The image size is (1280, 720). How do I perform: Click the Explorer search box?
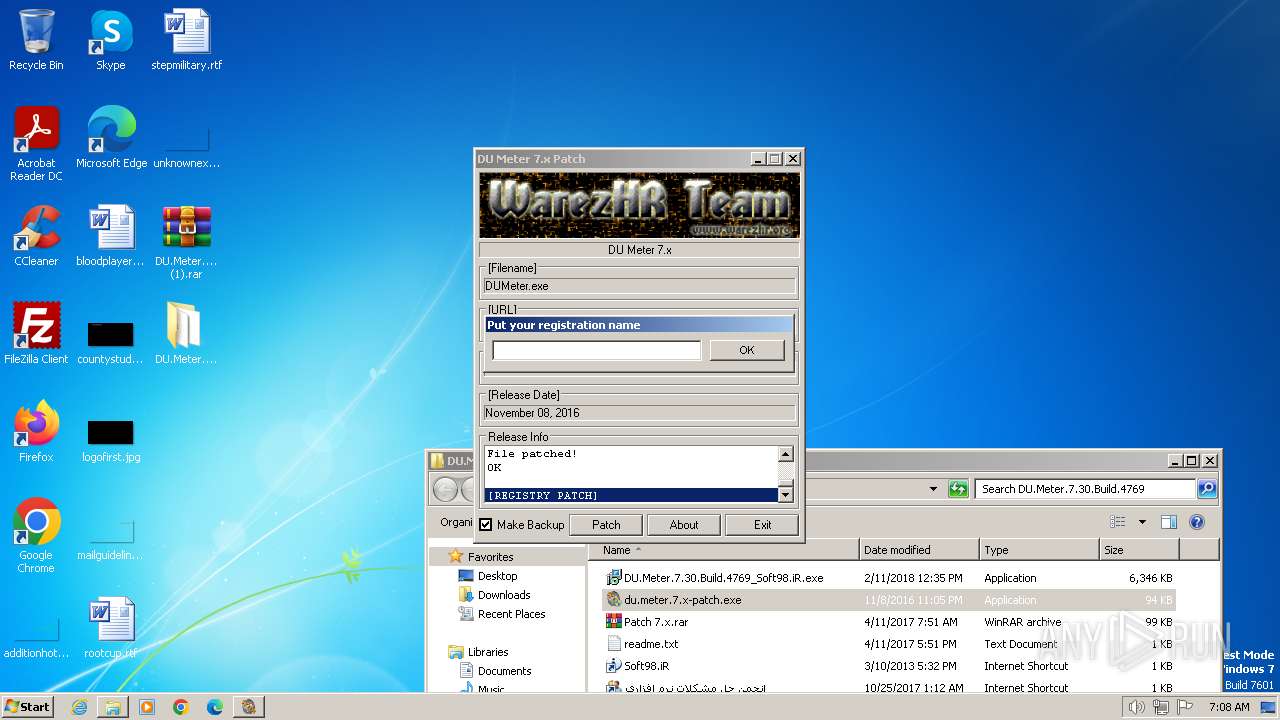pos(1085,489)
